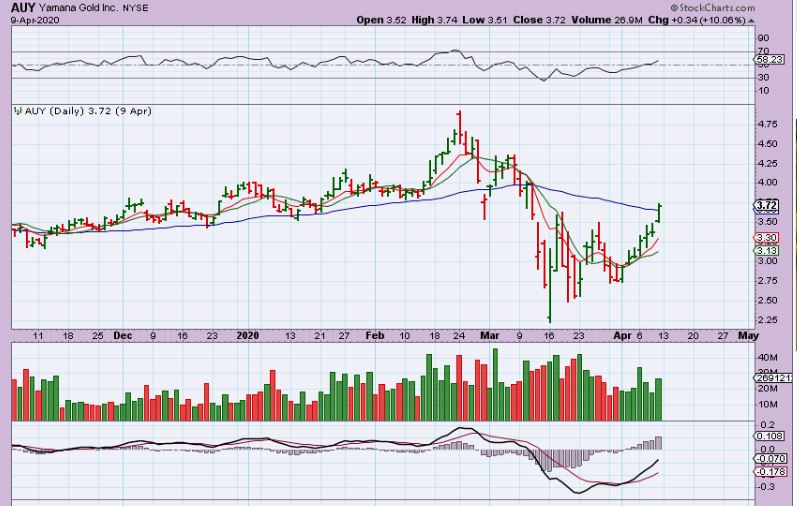Click the 3.00 price axis label
Viewport: 797px width, 506px height.
(x=767, y=261)
